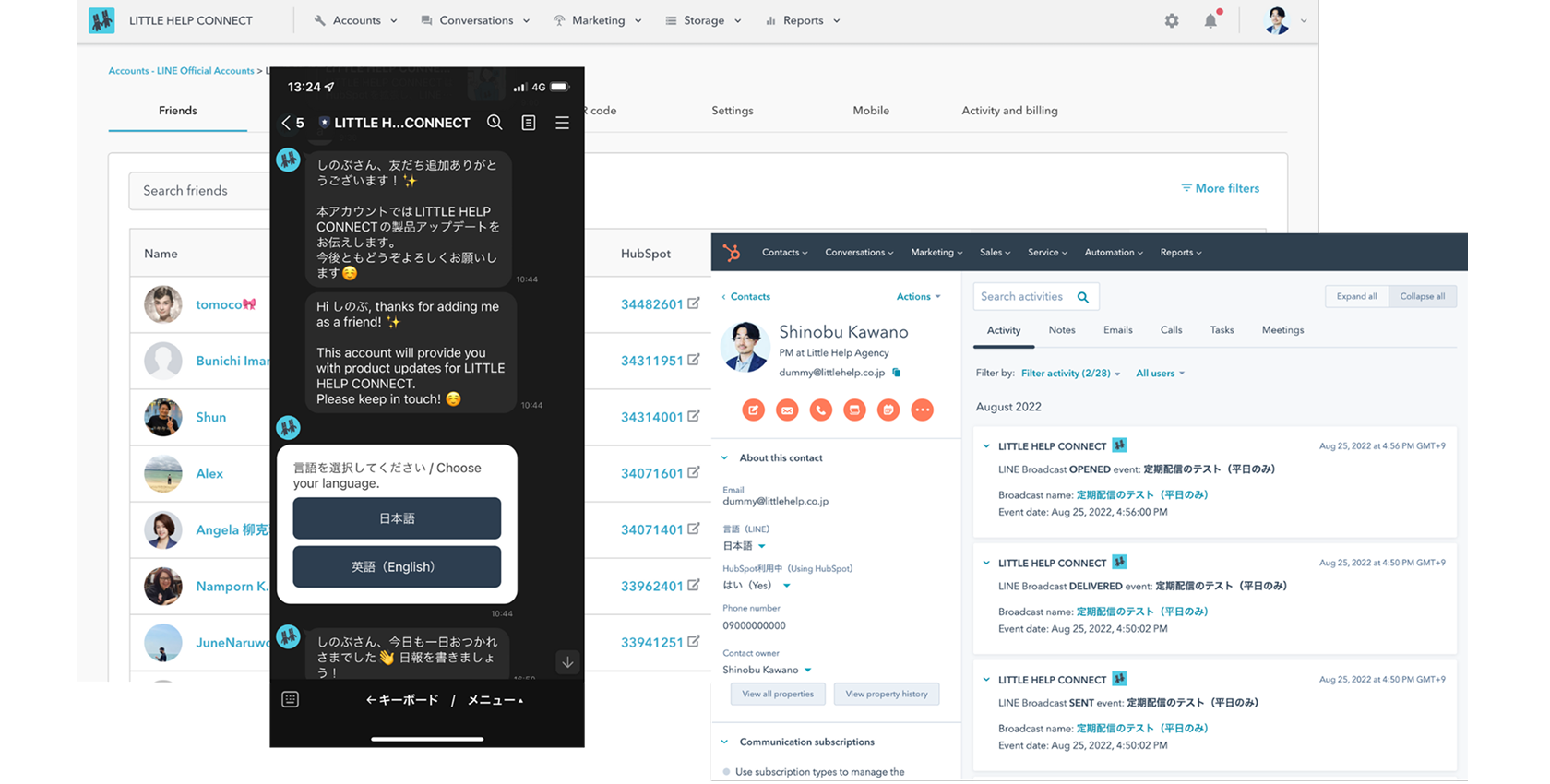The width and height of the screenshot is (1550, 784).
Task: Choose the 英語 (English) language button
Action: tap(397, 566)
